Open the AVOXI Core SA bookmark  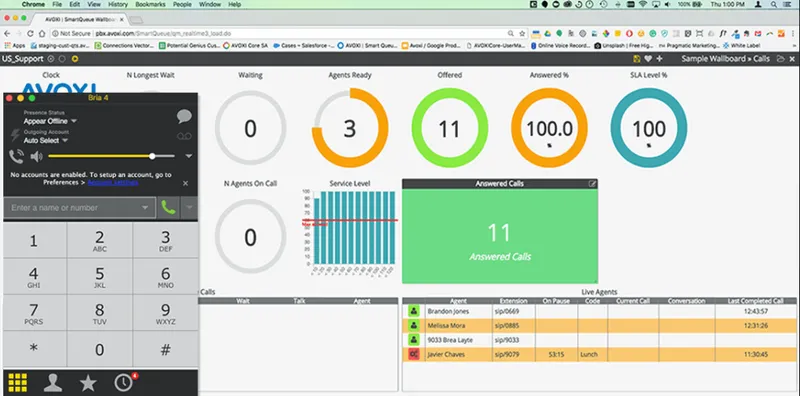[245, 45]
